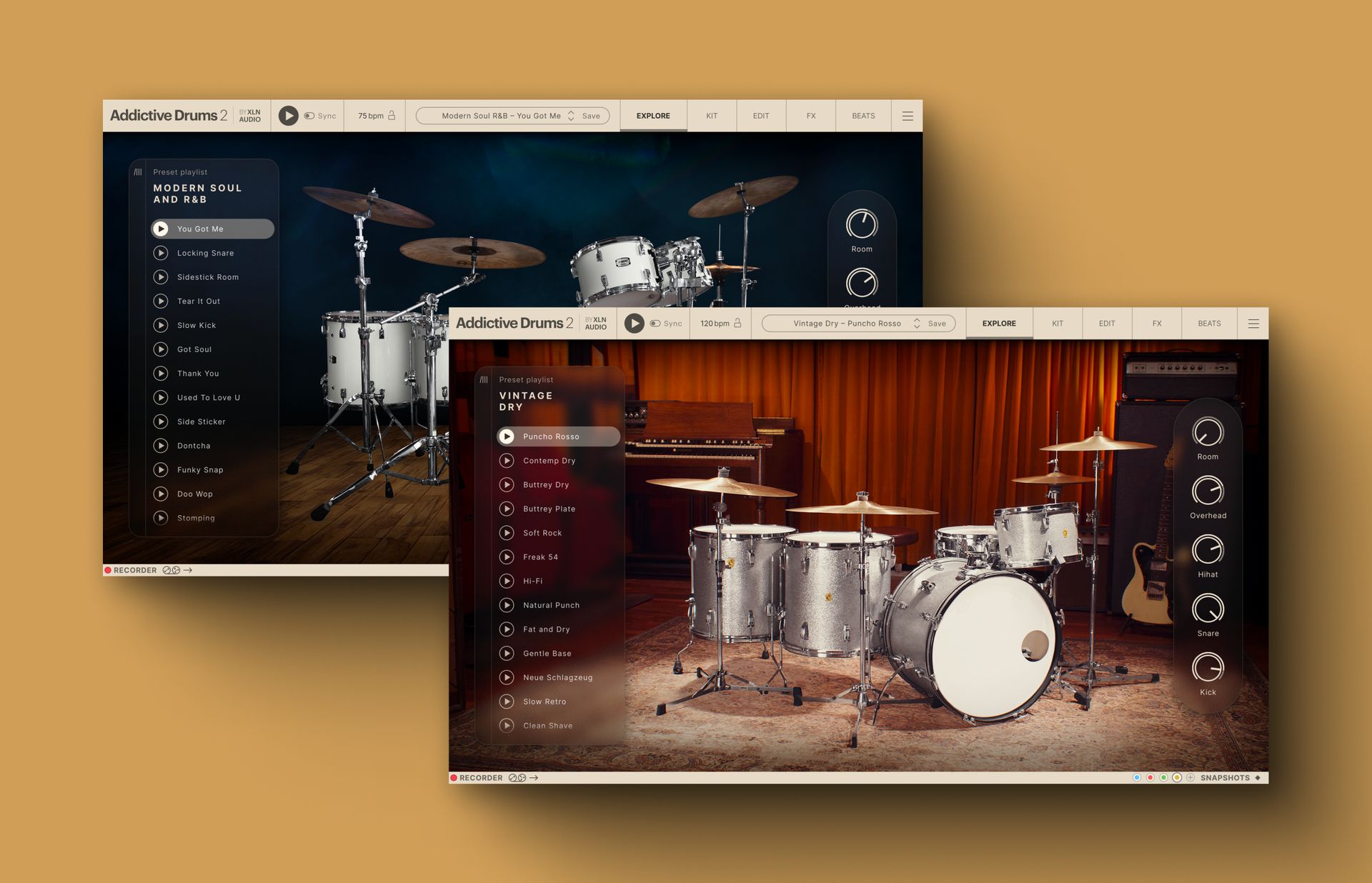
Task: Preview the Fat and Dry preset
Action: 507,629
